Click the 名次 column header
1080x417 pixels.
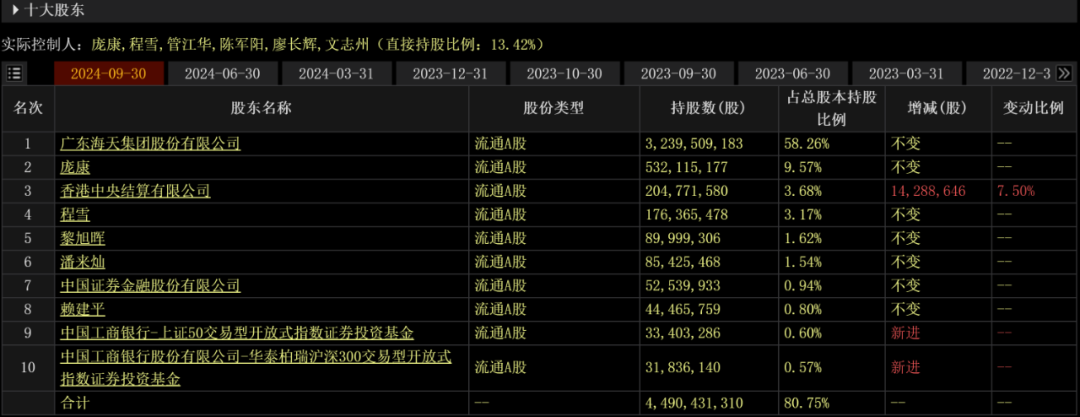28,108
